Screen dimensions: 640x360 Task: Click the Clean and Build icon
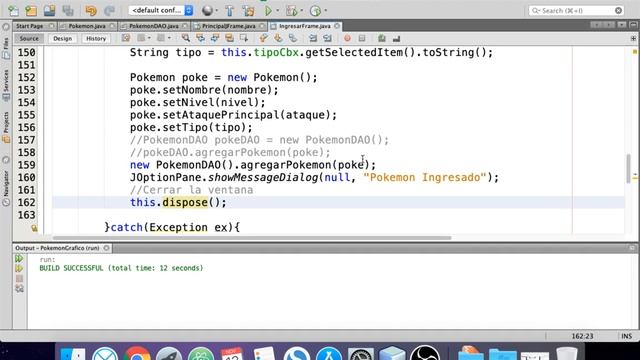[x=248, y=11]
